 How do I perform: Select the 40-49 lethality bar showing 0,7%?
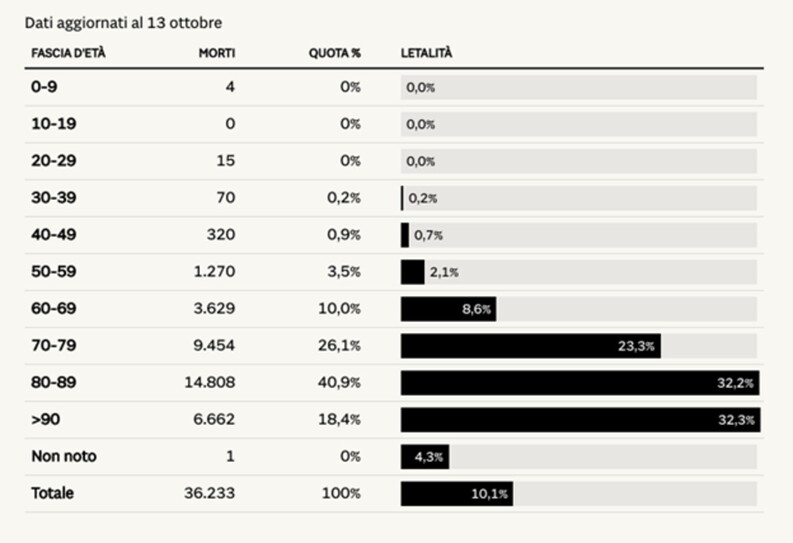pyautogui.click(x=405, y=235)
